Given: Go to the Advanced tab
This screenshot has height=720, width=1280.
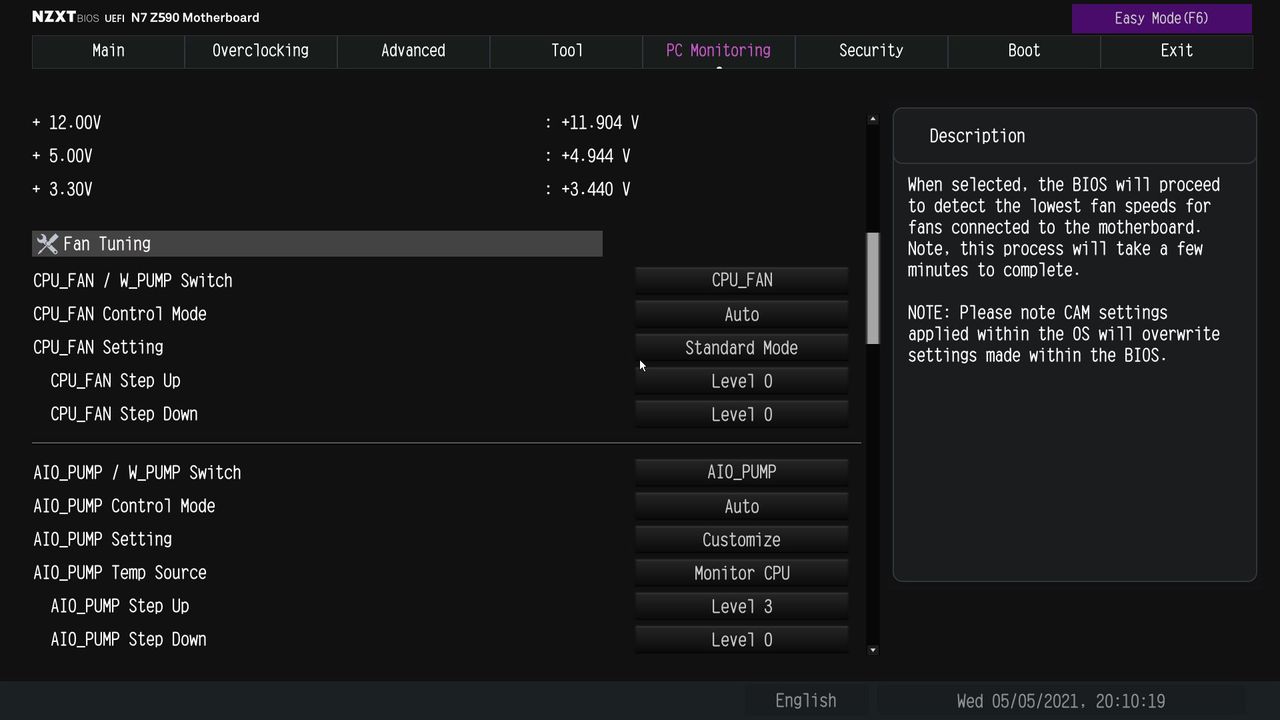Looking at the screenshot, I should [413, 51].
